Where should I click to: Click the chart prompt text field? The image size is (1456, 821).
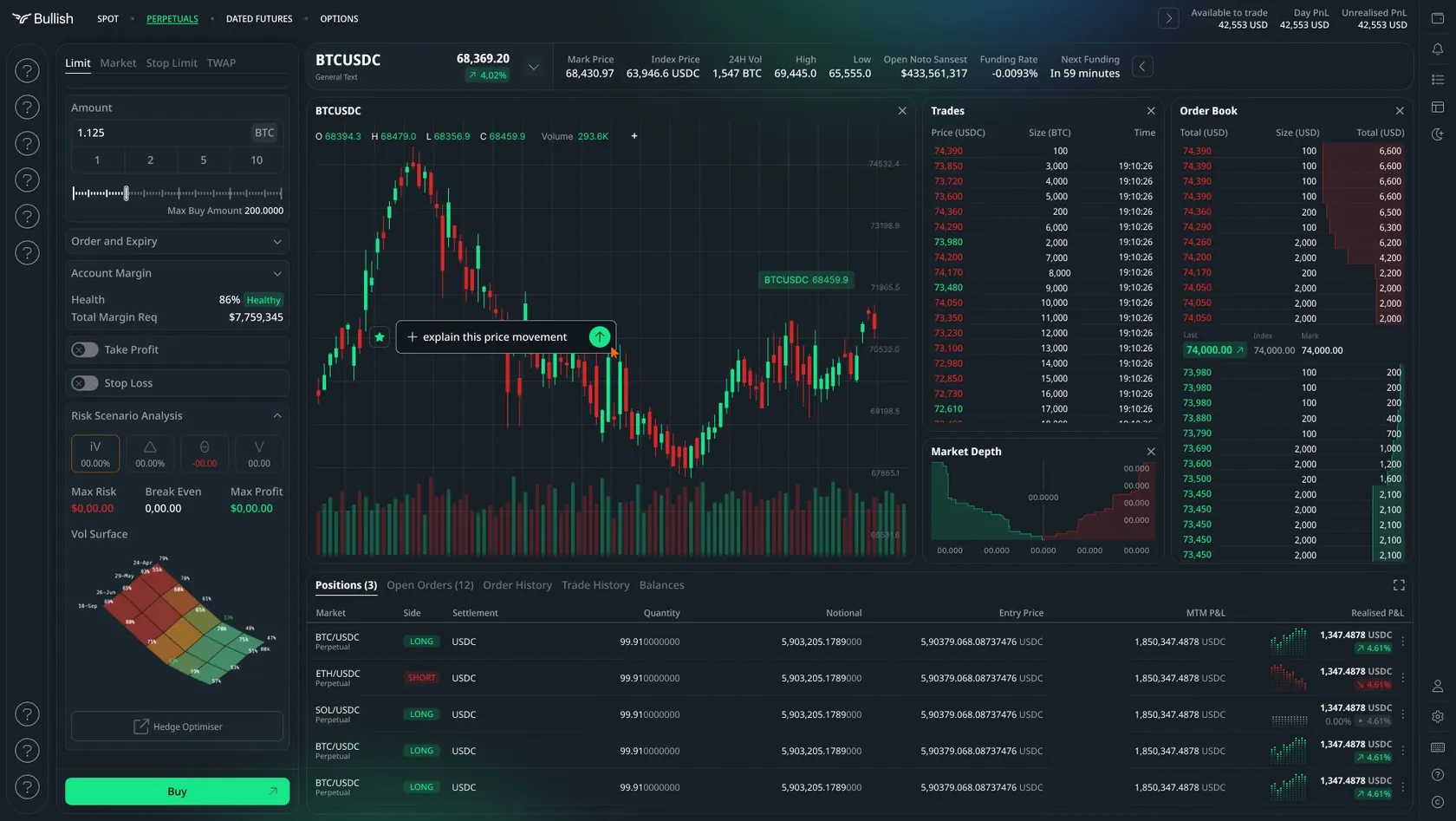click(x=495, y=337)
